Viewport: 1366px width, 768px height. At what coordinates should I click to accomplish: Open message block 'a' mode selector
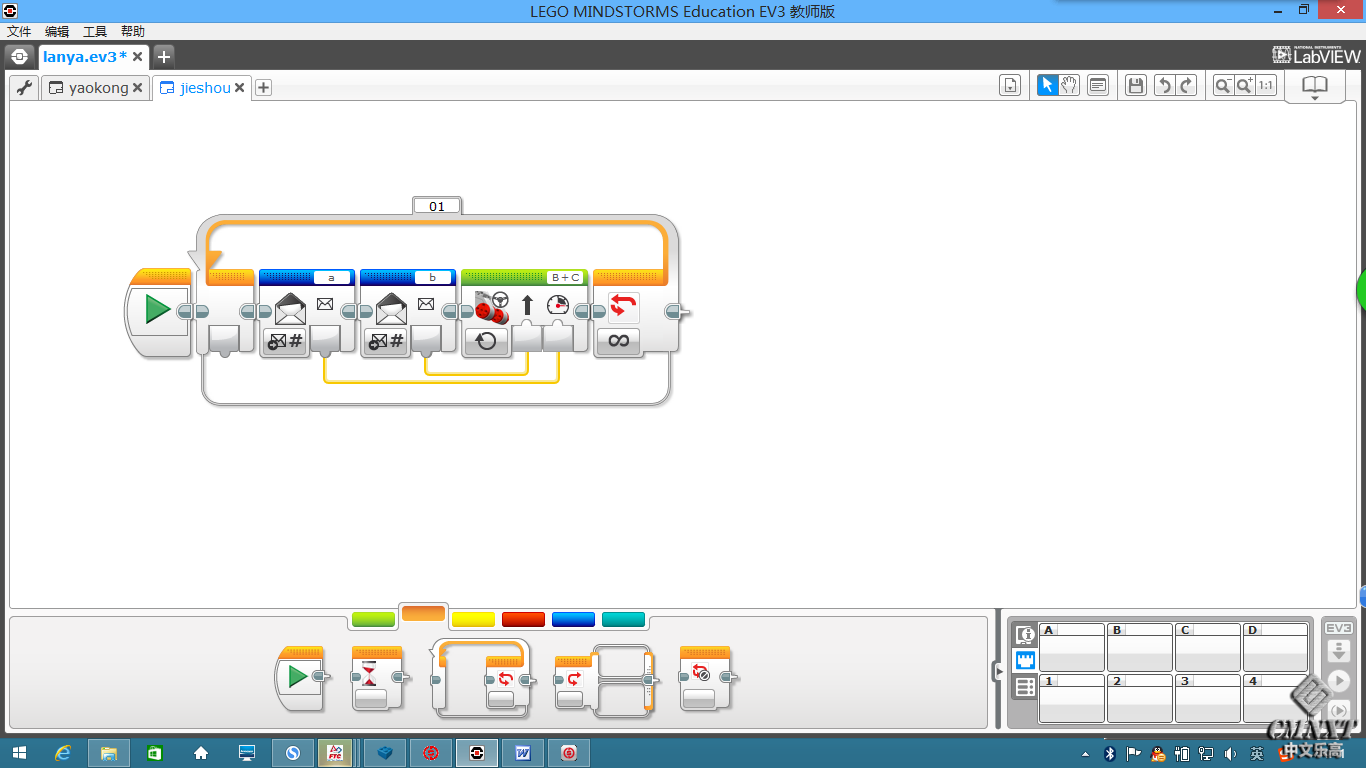pyautogui.click(x=285, y=341)
